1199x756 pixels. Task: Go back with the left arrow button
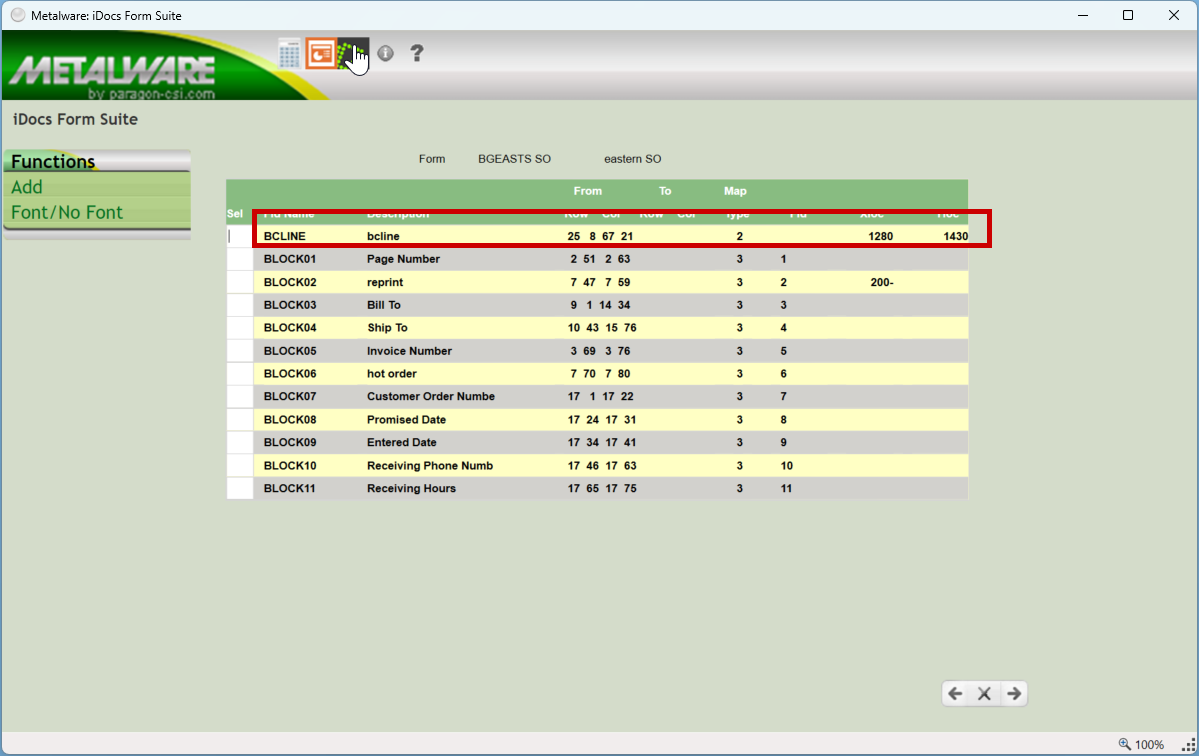tap(955, 693)
